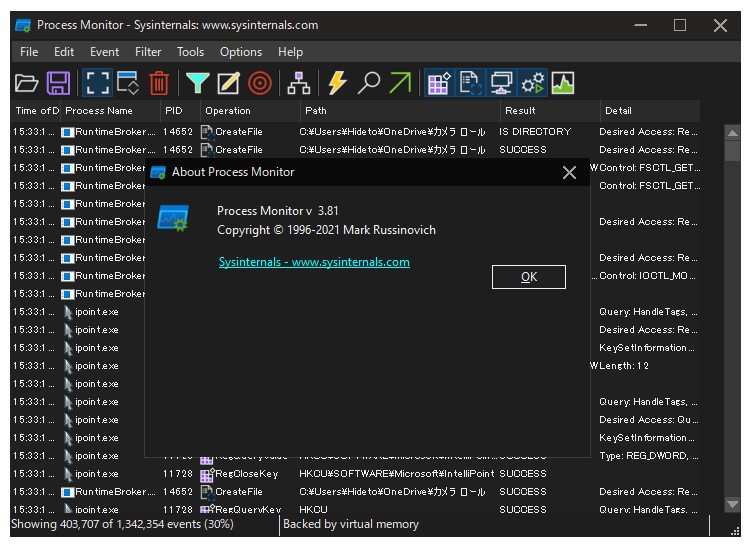Screen dimensions: 752x547
Task: Open the Event menu
Action: (x=104, y=52)
